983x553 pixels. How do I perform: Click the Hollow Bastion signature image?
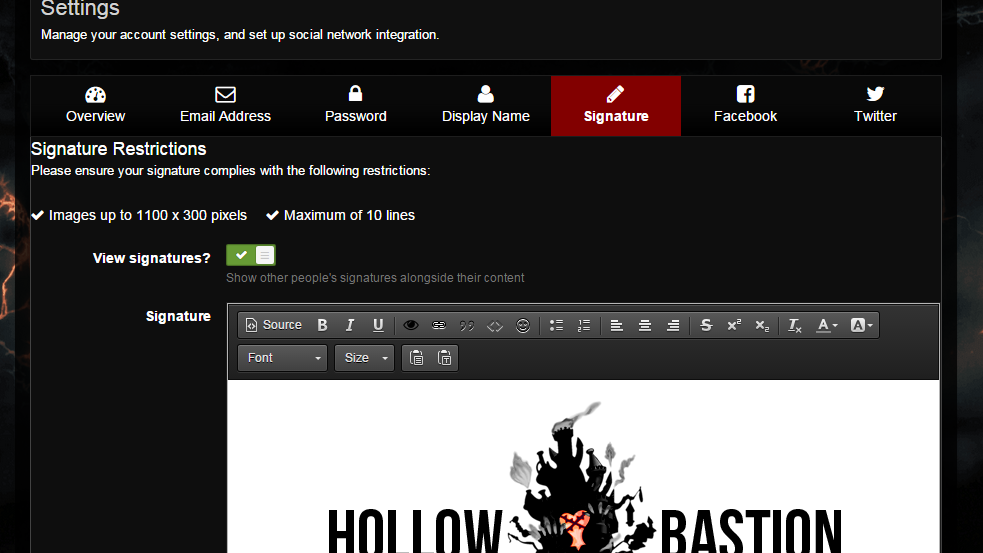coord(584,478)
